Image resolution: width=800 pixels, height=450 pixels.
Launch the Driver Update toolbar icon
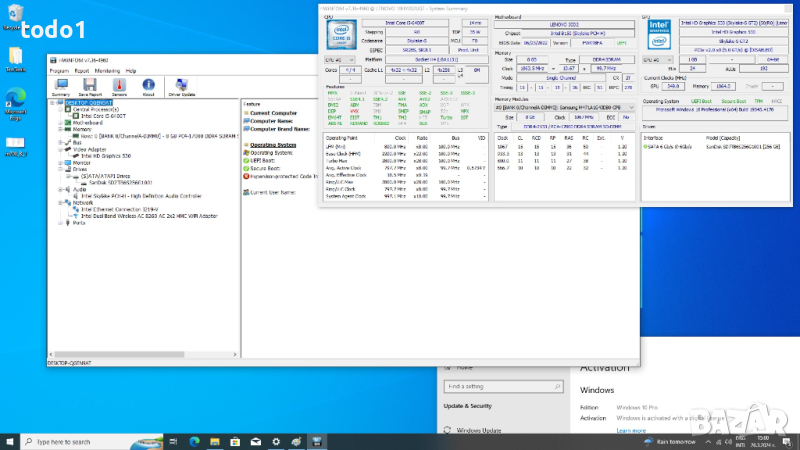tap(181, 86)
